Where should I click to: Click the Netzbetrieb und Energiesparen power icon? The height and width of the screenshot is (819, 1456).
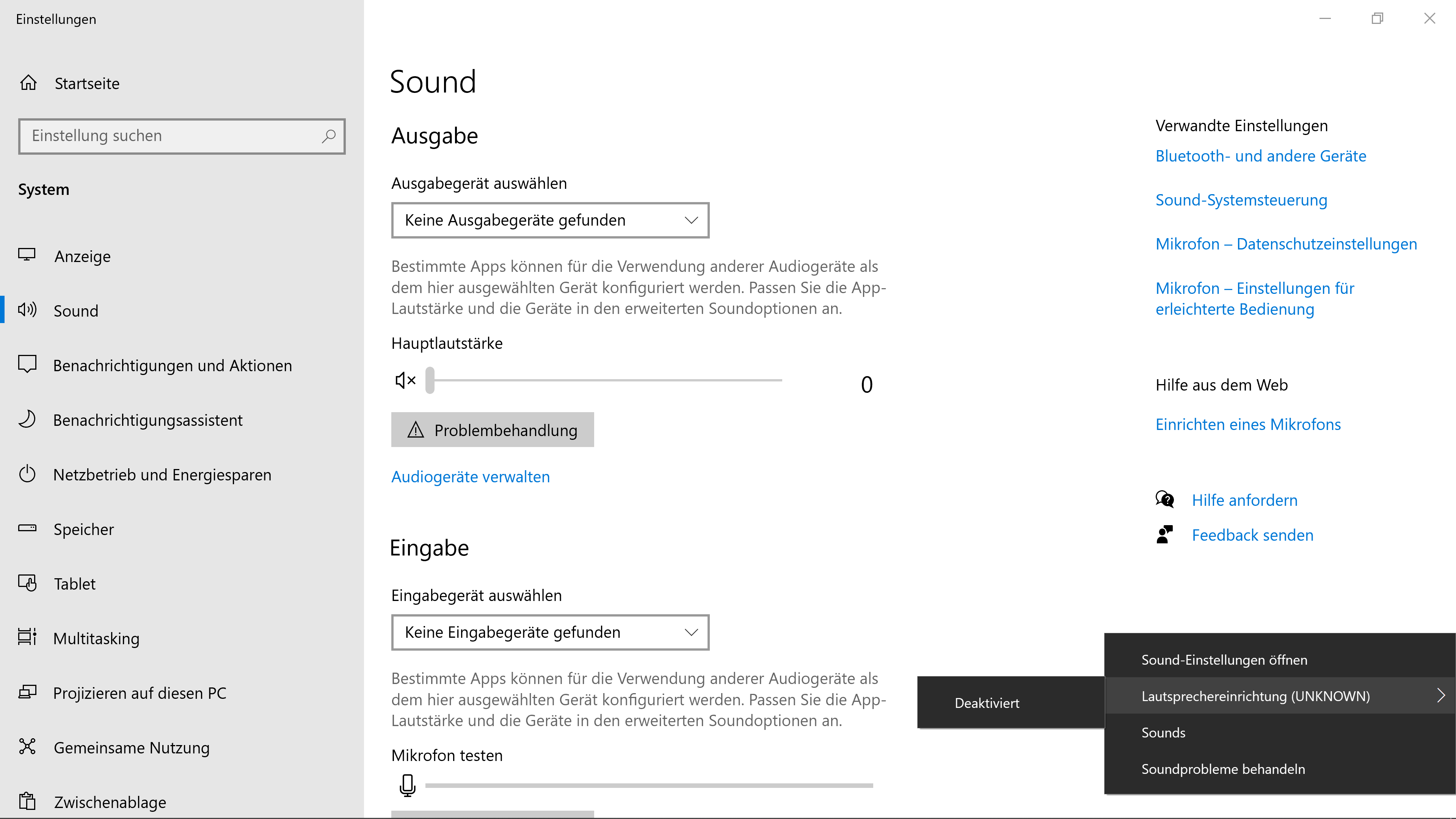27,474
